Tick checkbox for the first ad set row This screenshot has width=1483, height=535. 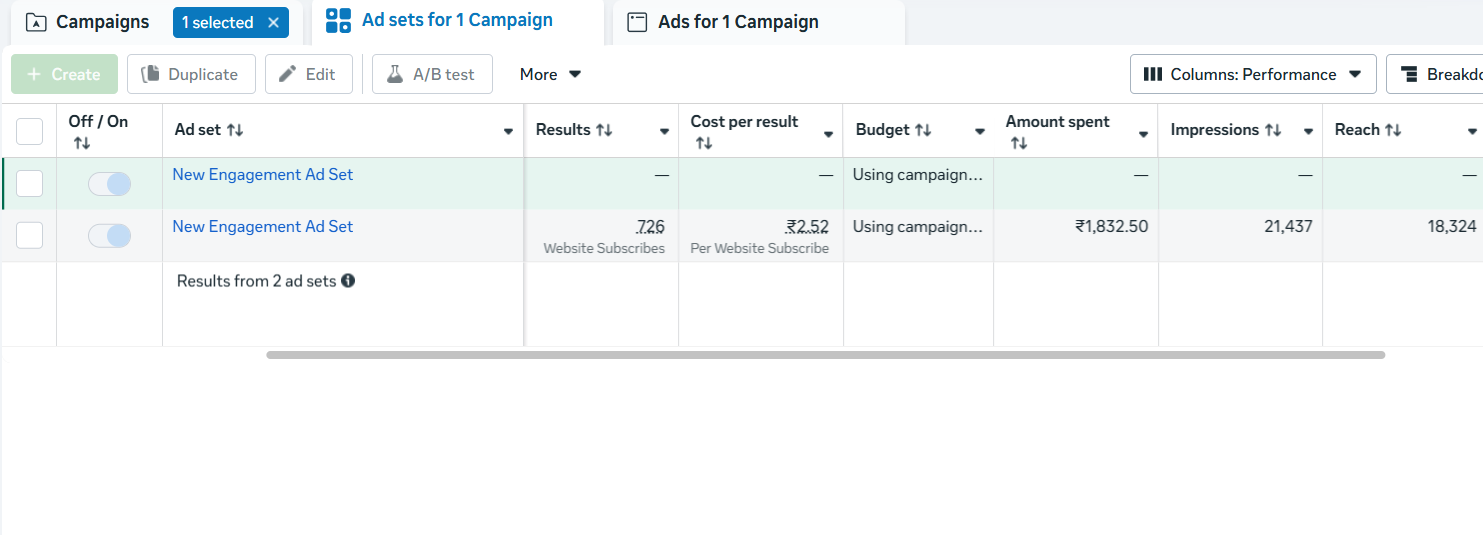coord(30,183)
